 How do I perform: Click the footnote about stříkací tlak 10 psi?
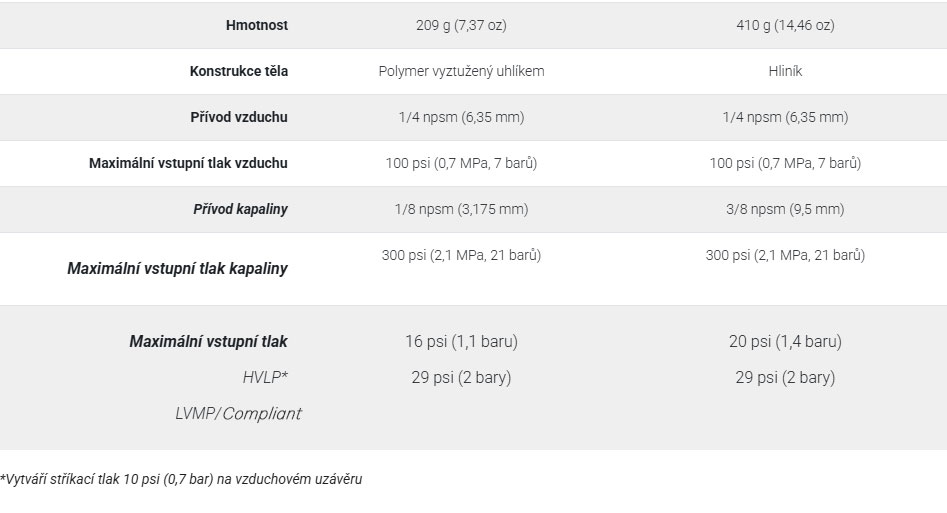coord(181,479)
